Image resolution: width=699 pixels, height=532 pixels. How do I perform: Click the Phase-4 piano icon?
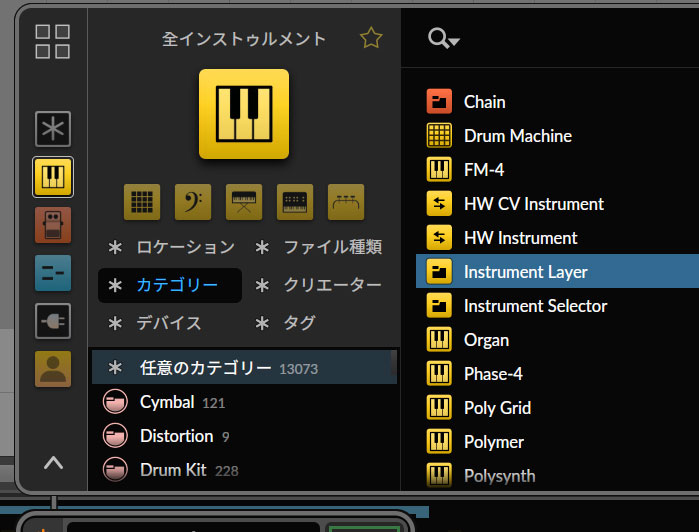click(439, 374)
